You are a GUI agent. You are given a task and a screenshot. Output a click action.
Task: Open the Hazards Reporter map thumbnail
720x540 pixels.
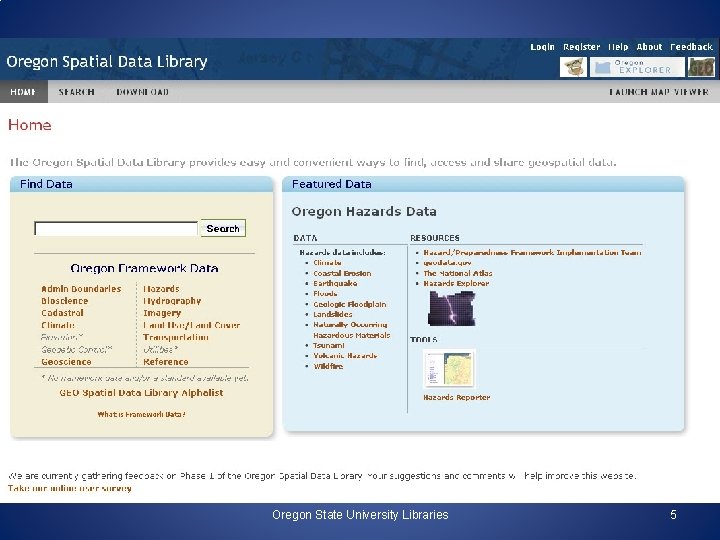[x=449, y=369]
